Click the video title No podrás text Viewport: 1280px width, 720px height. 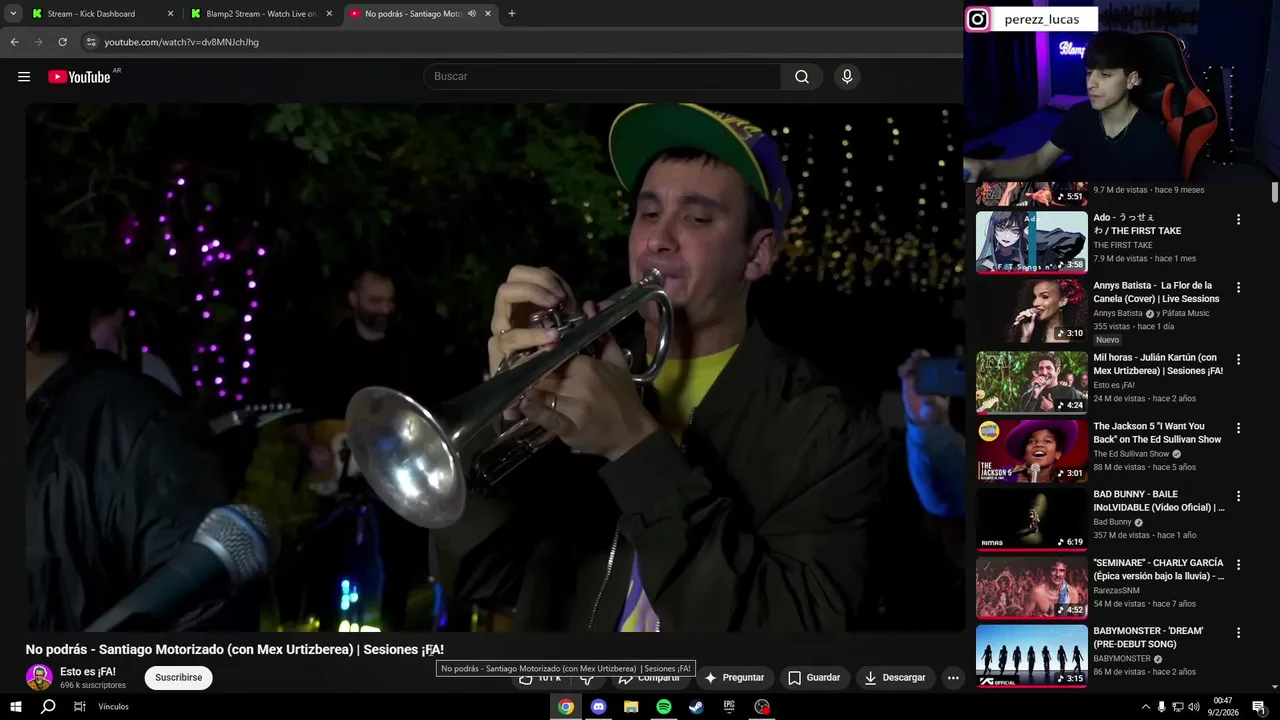coord(235,649)
